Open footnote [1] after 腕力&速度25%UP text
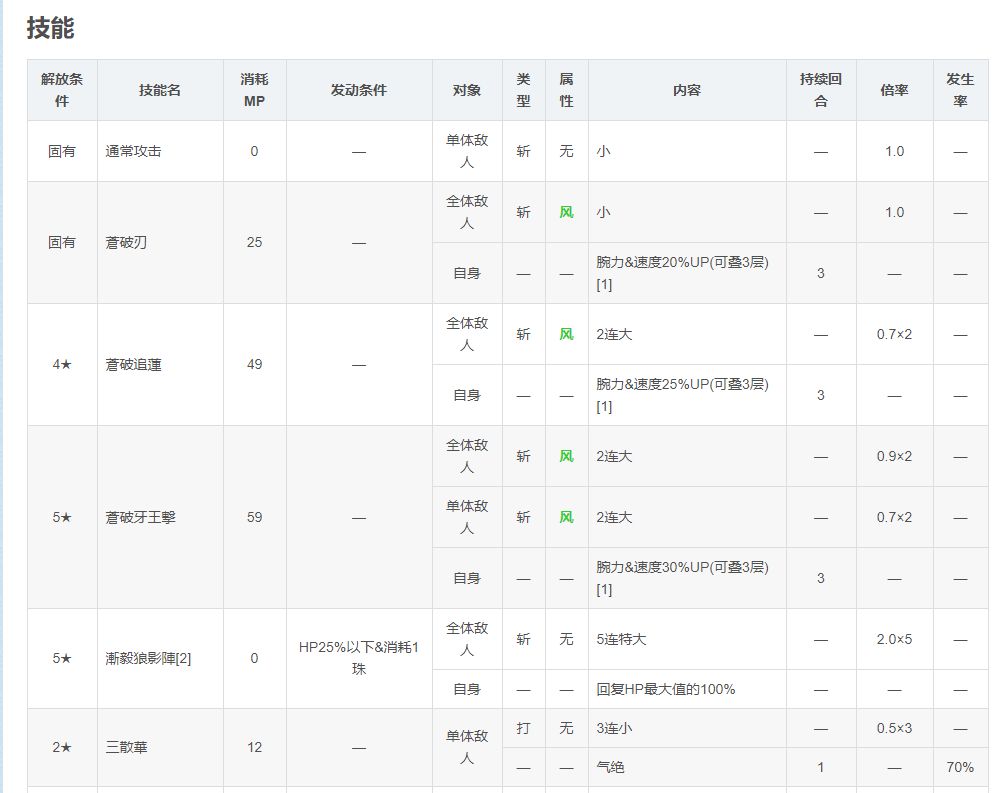 pos(604,407)
